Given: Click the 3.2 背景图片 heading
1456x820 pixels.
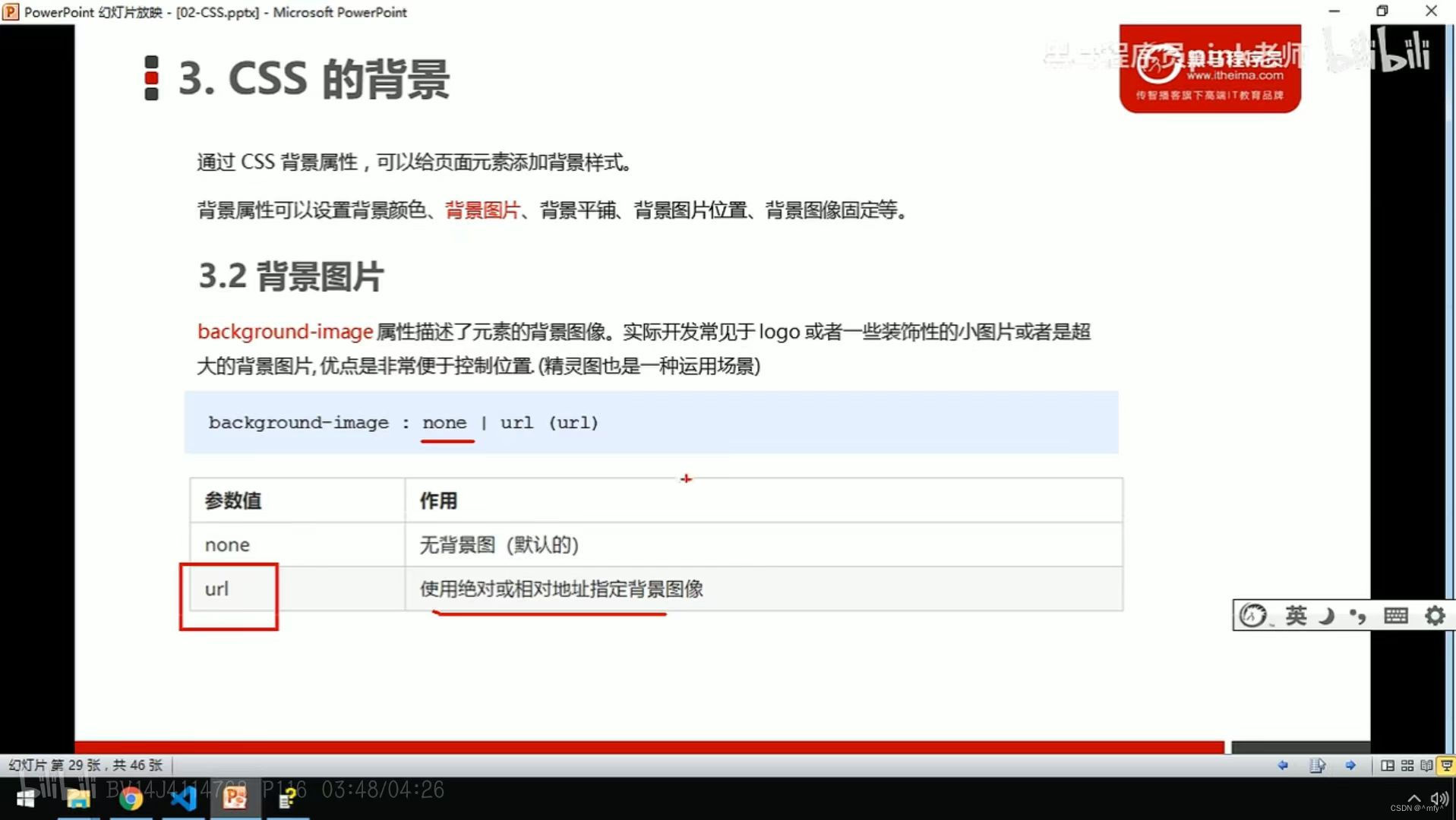Looking at the screenshot, I should click(291, 276).
